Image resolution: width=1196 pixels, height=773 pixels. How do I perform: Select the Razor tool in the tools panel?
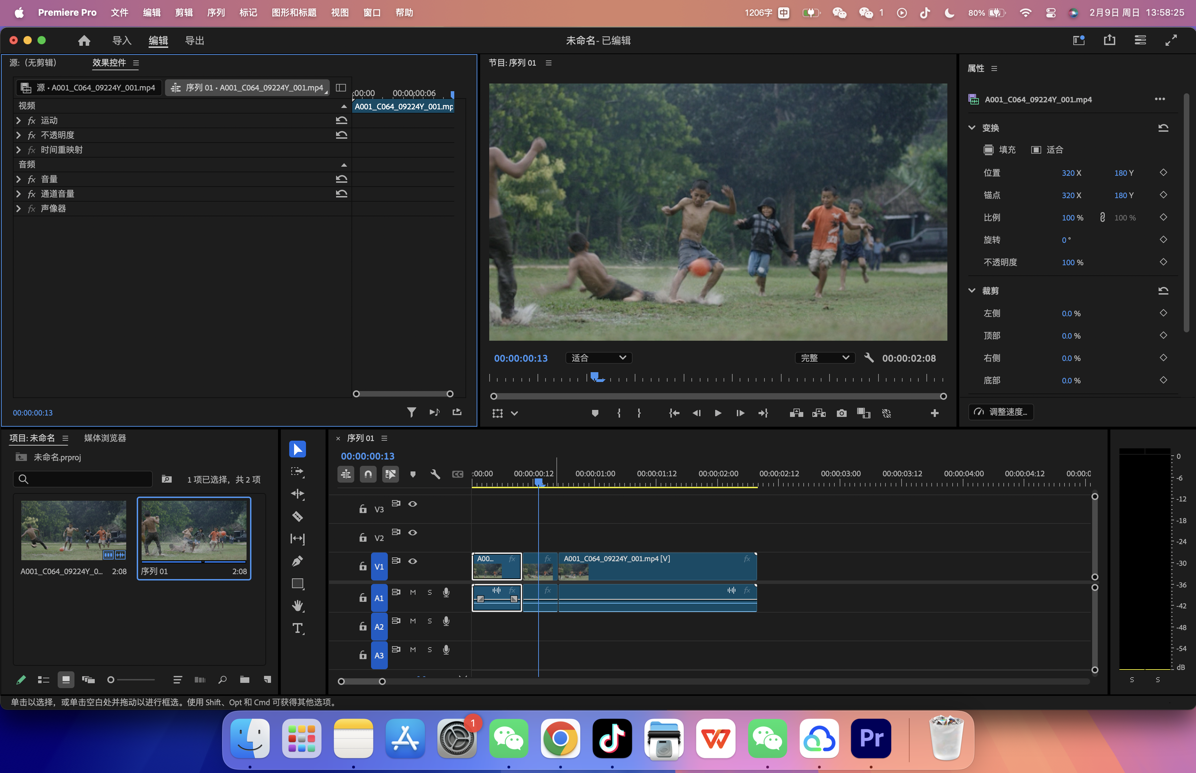tap(297, 516)
